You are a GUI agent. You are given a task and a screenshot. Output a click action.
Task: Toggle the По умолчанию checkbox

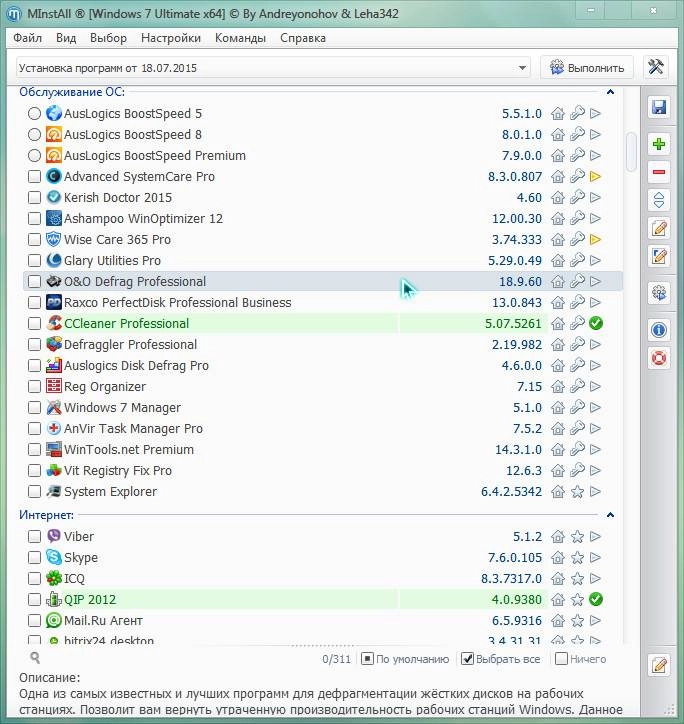[367, 658]
